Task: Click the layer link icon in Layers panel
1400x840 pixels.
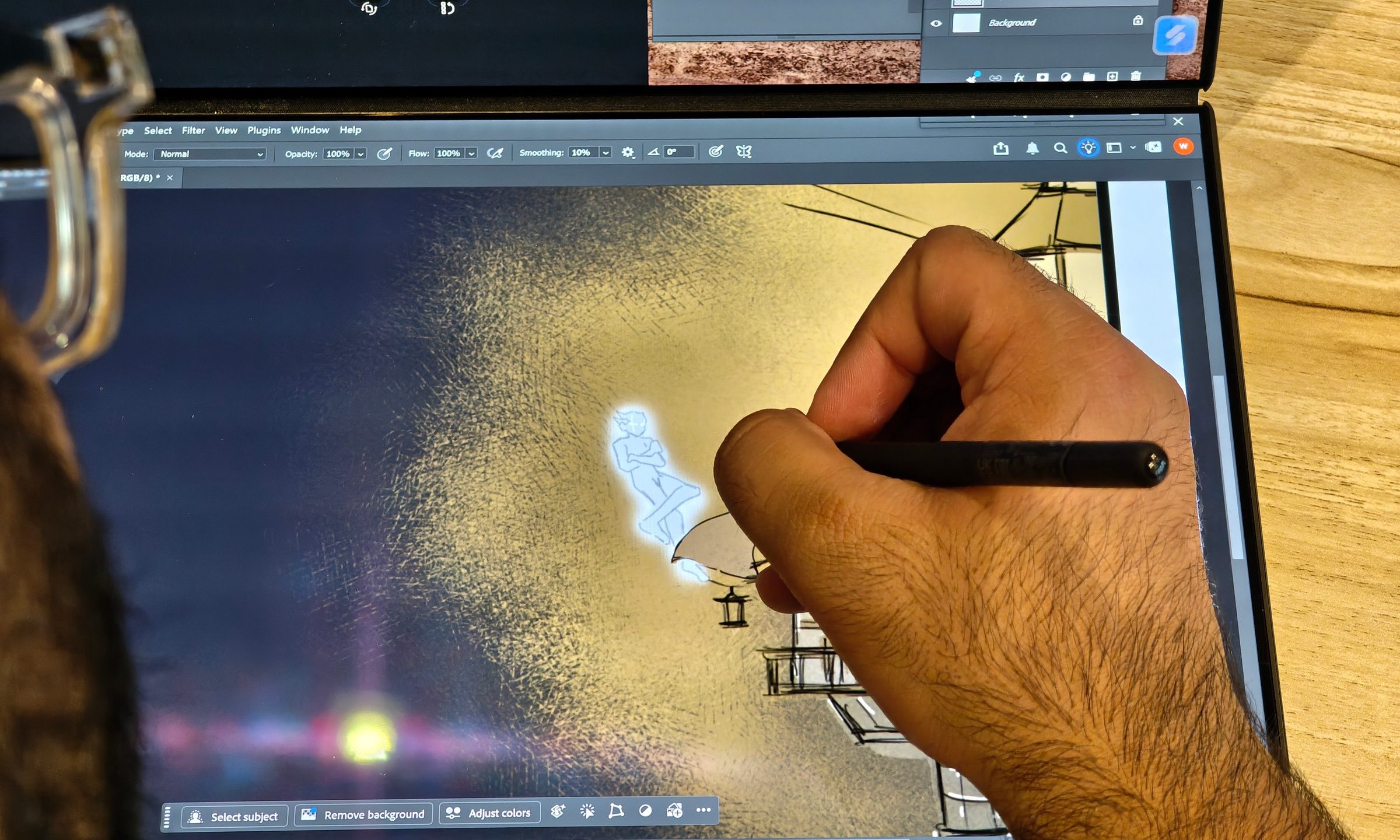Action: 996,78
